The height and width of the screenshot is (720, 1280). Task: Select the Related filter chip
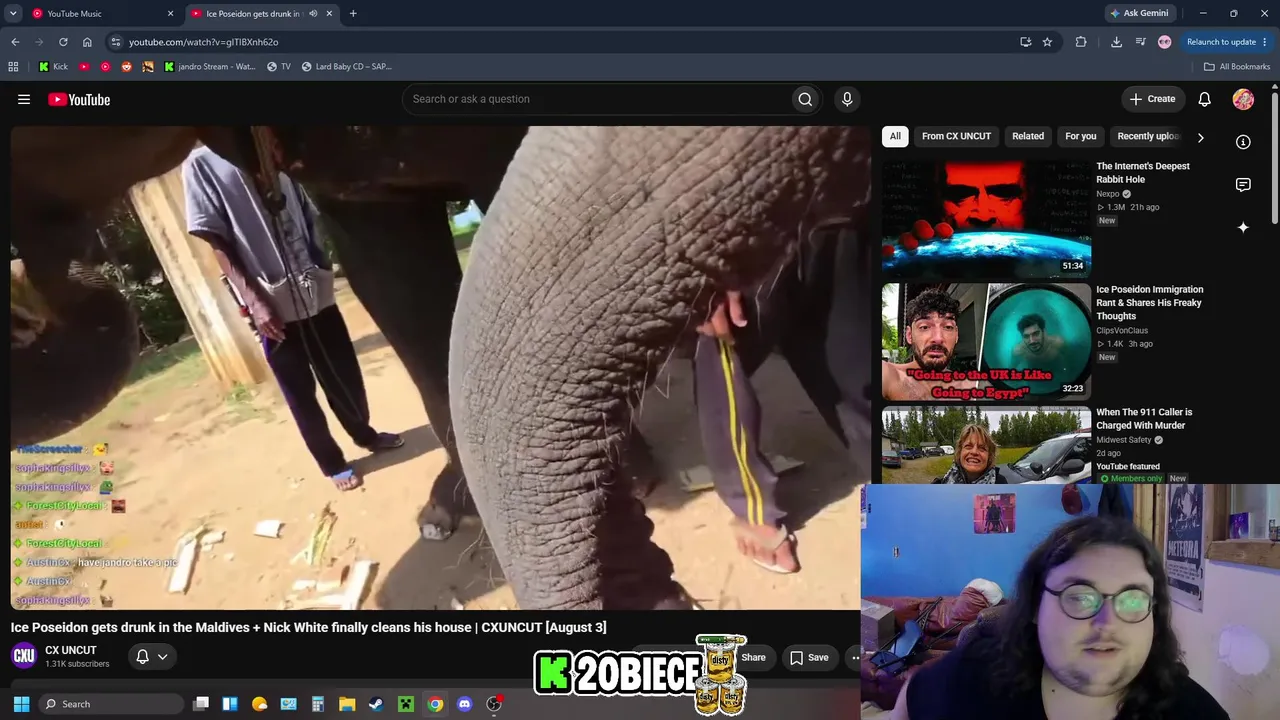pos(1028,137)
